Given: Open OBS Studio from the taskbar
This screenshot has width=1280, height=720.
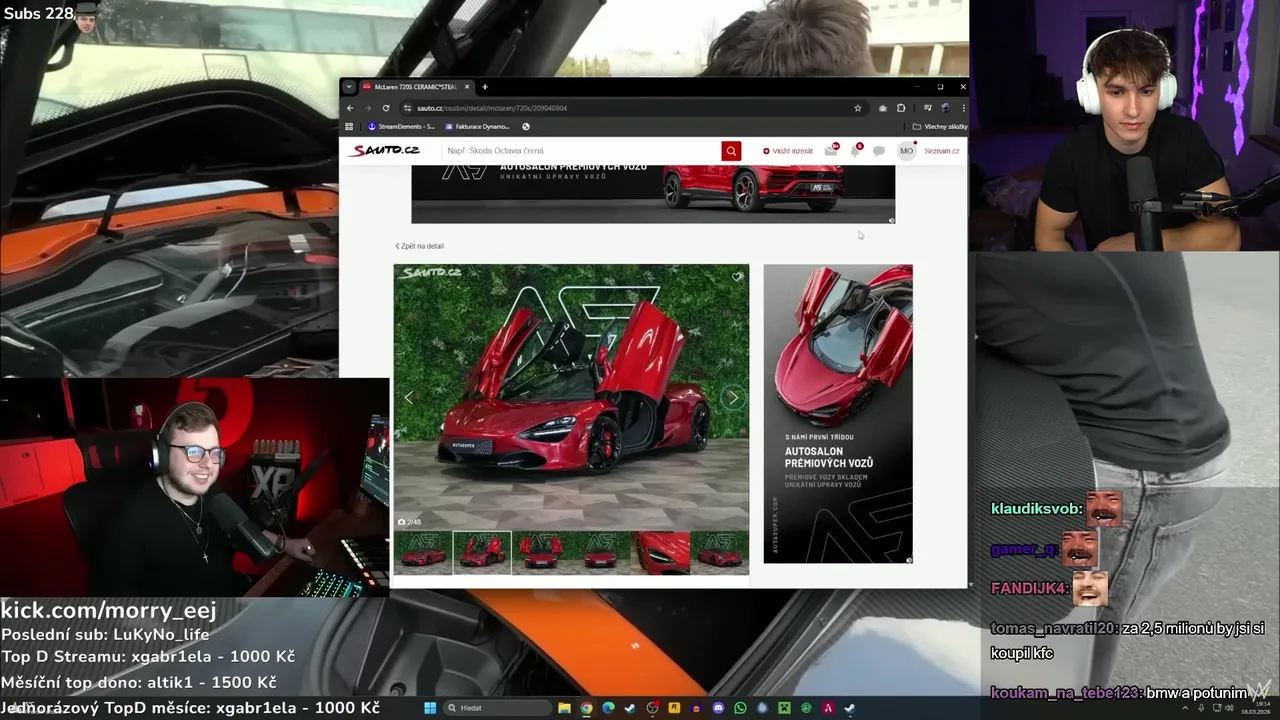Looking at the screenshot, I should [653, 708].
